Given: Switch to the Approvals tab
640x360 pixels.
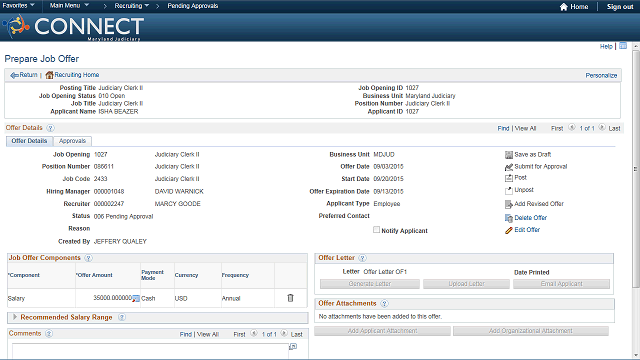Looking at the screenshot, I should [72, 141].
